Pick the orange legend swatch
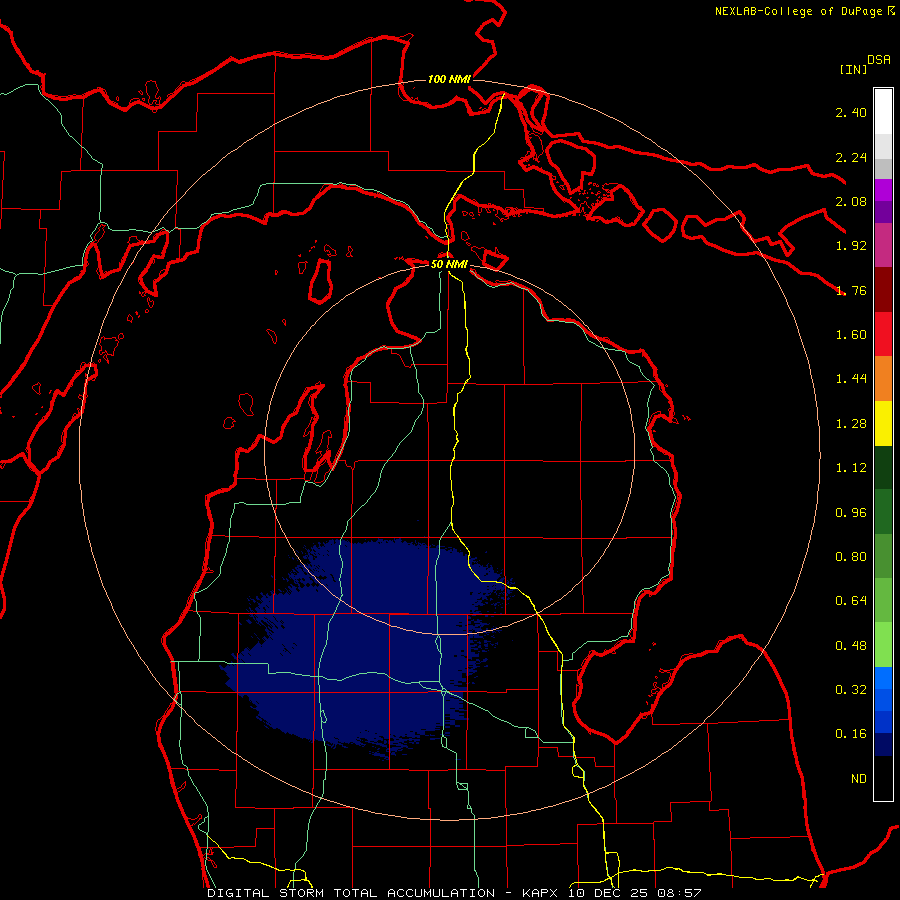 tap(883, 379)
